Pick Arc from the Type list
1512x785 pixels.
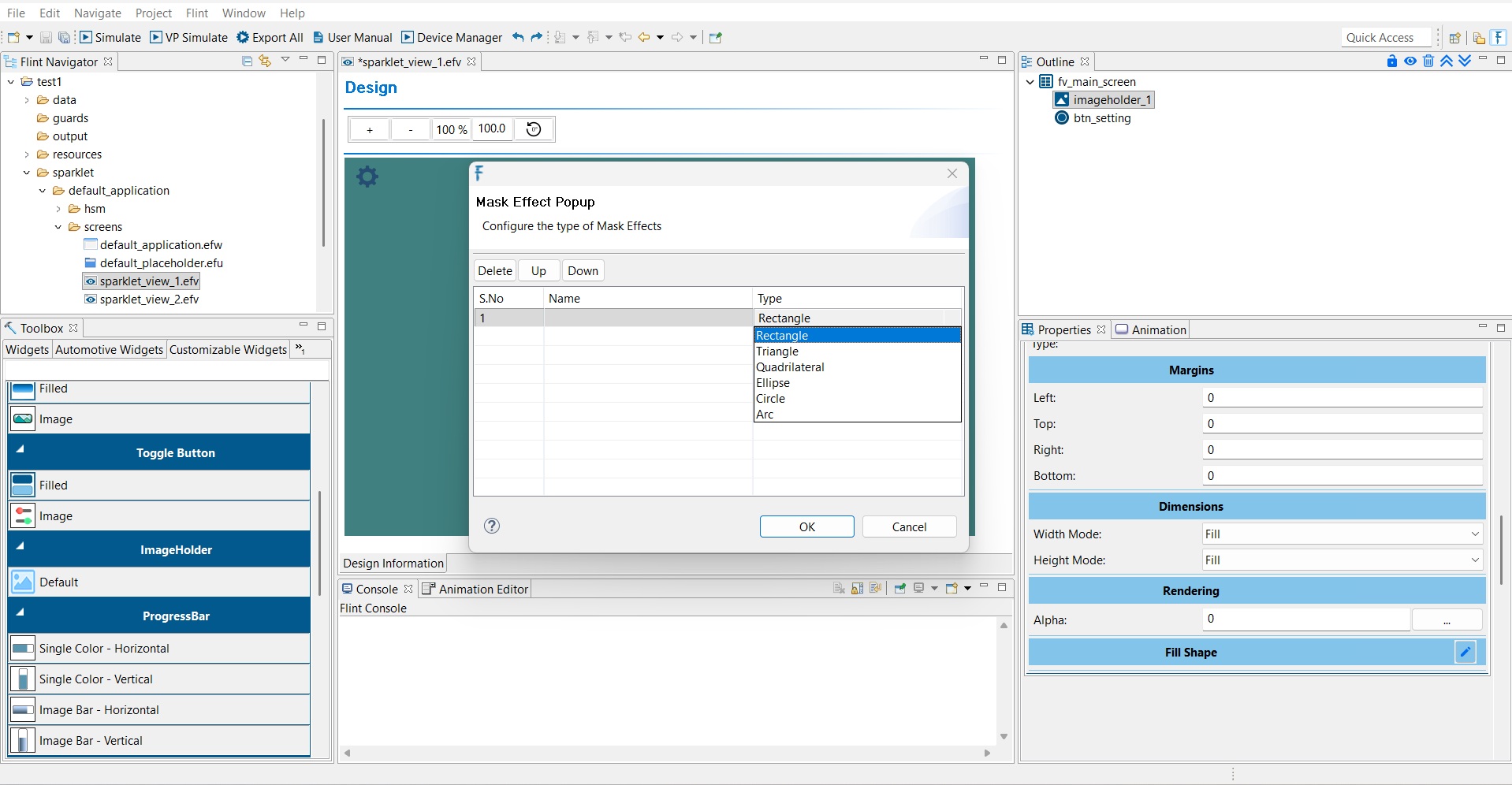(x=858, y=415)
